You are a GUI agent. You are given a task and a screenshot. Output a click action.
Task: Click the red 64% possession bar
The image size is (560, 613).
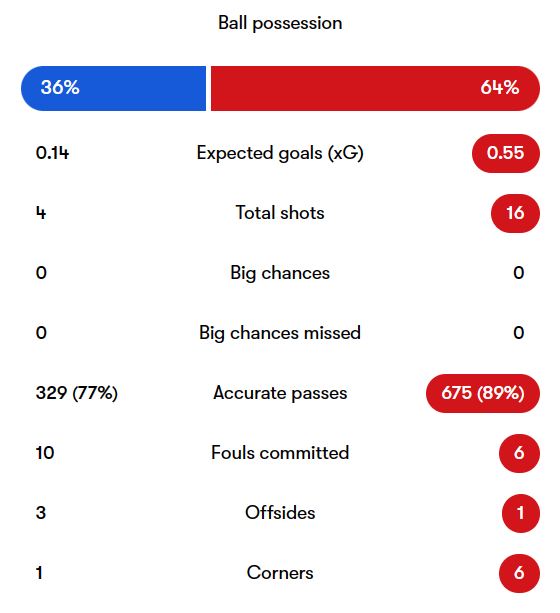click(x=375, y=88)
